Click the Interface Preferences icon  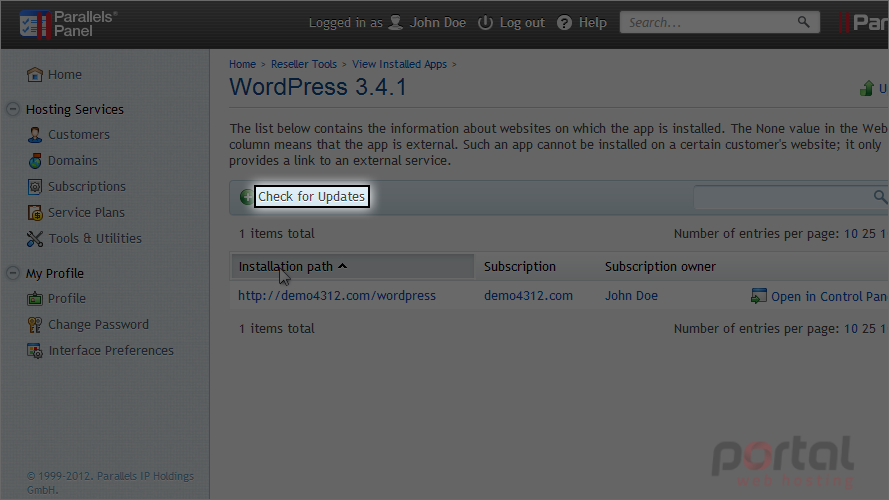pos(35,351)
